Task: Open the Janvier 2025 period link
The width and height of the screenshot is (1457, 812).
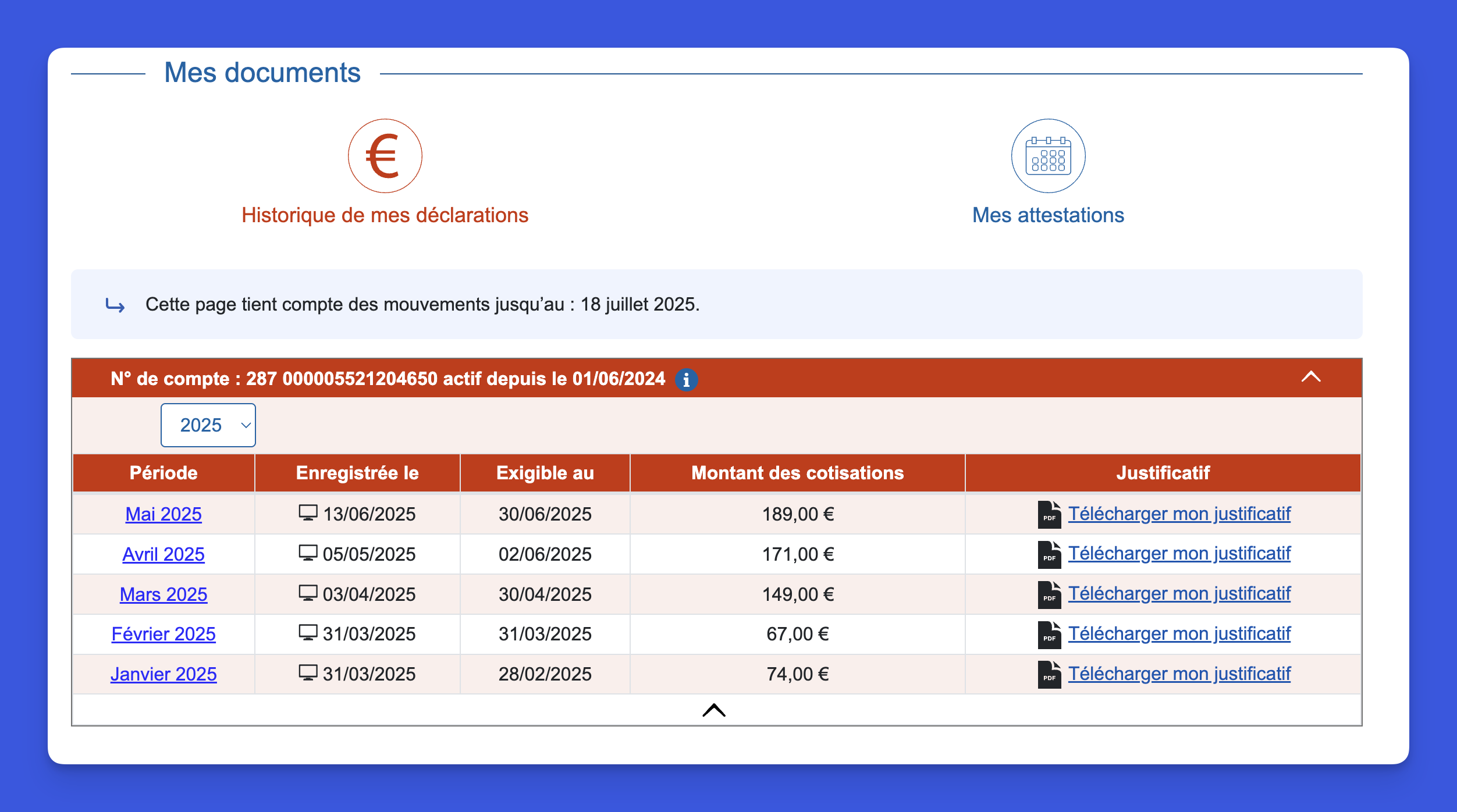Action: (x=164, y=674)
